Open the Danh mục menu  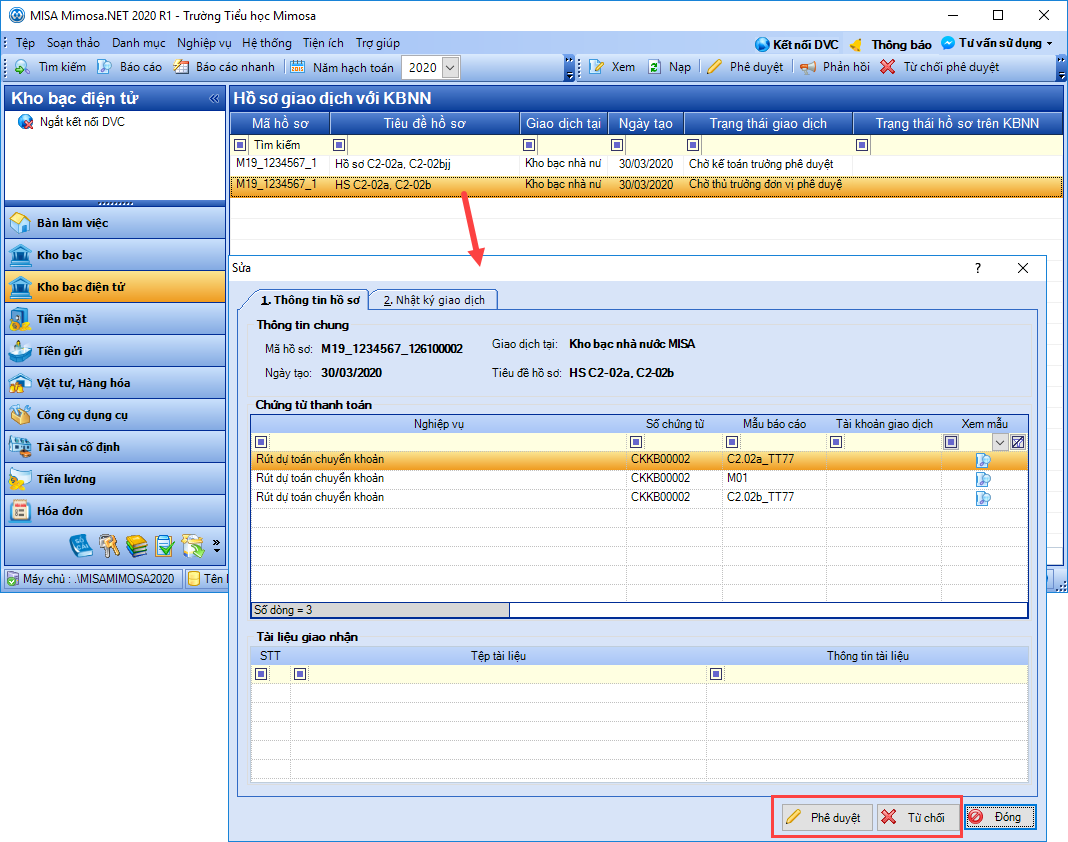point(138,43)
